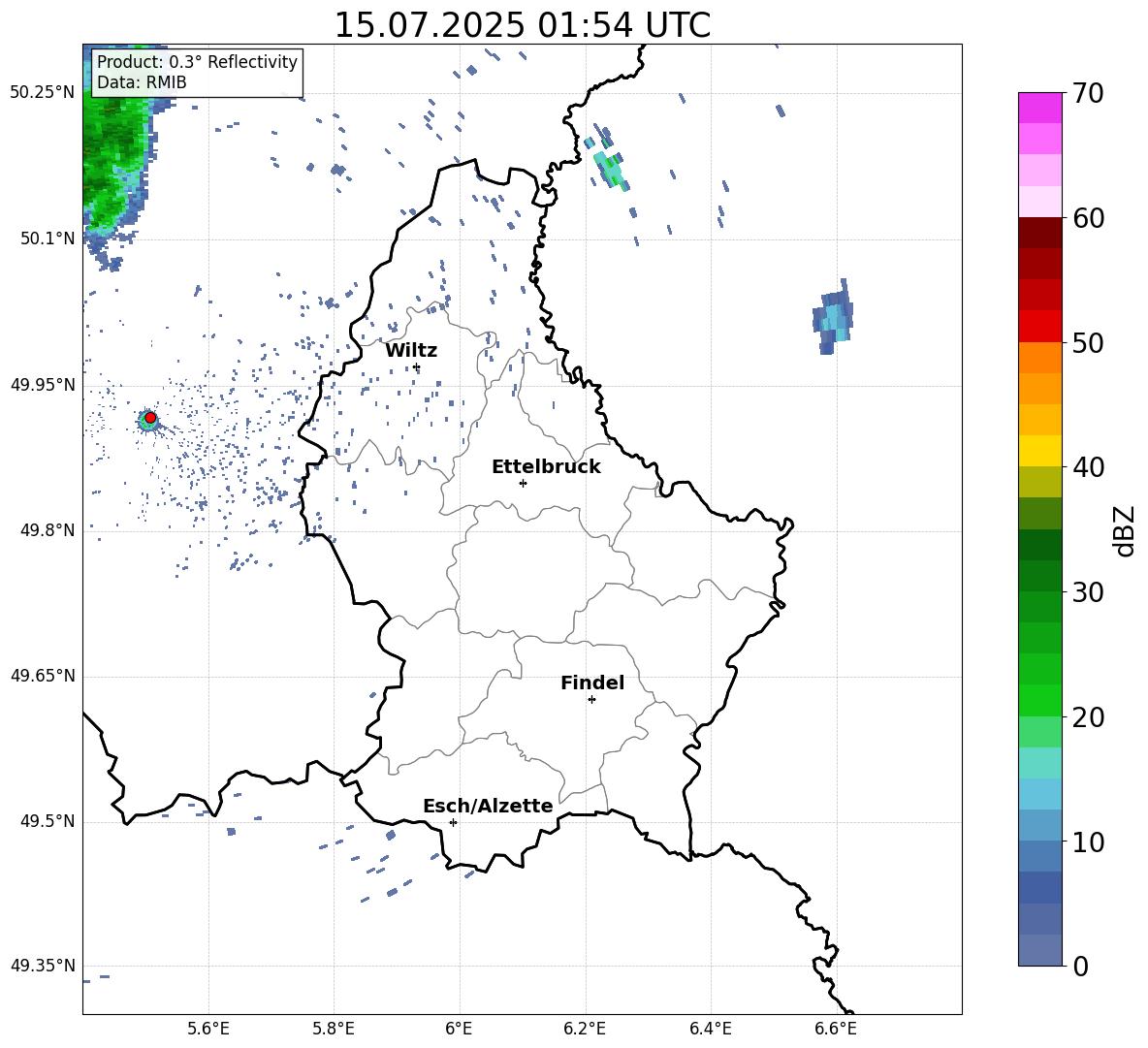Click the Findel station cross marker
The image size is (1148, 1048).
[591, 700]
